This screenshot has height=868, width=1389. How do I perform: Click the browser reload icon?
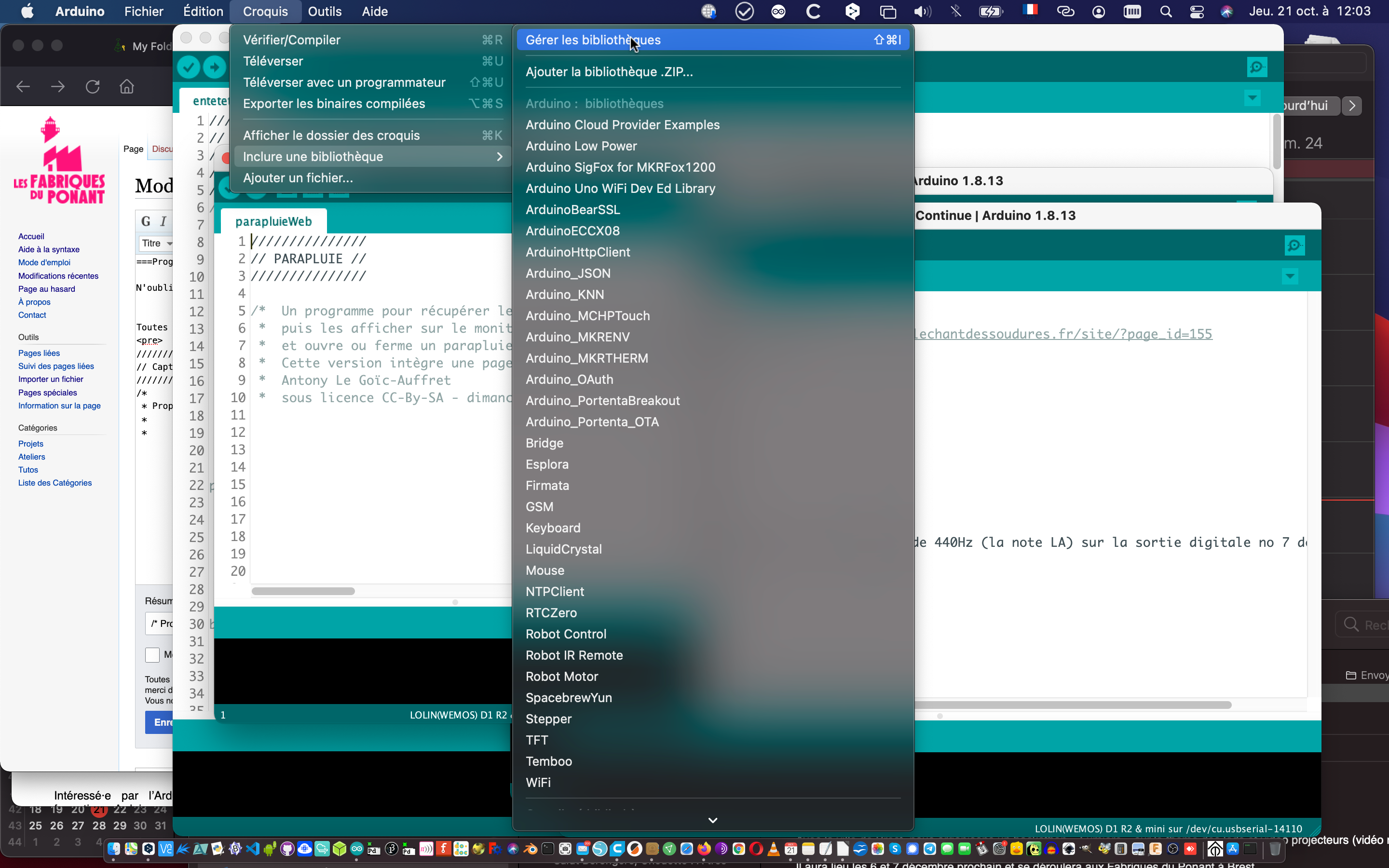93,87
